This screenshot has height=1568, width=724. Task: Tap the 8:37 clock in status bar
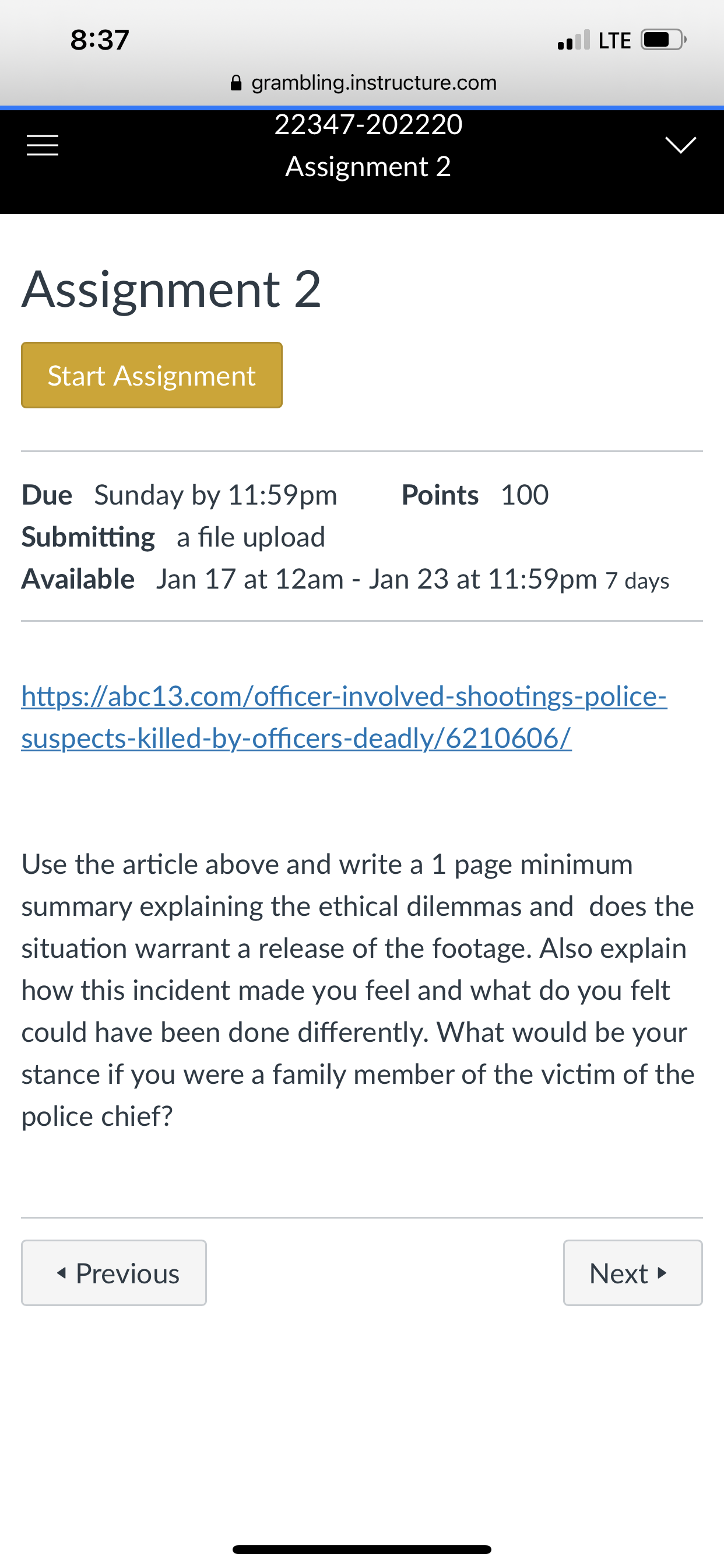click(x=100, y=40)
